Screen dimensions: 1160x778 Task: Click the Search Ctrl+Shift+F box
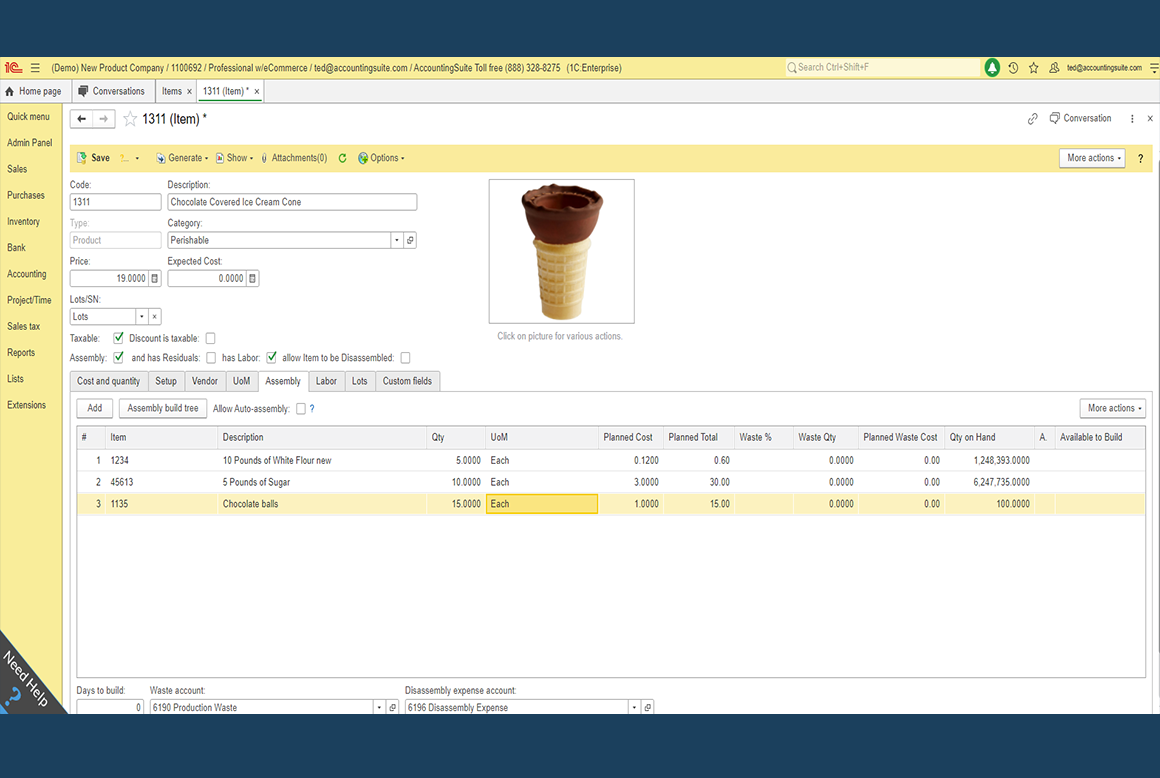882,67
